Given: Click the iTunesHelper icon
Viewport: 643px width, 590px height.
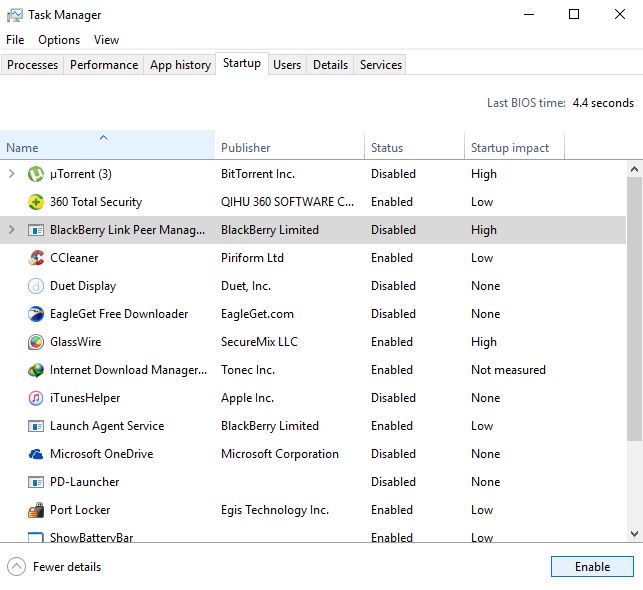Looking at the screenshot, I should tap(36, 398).
